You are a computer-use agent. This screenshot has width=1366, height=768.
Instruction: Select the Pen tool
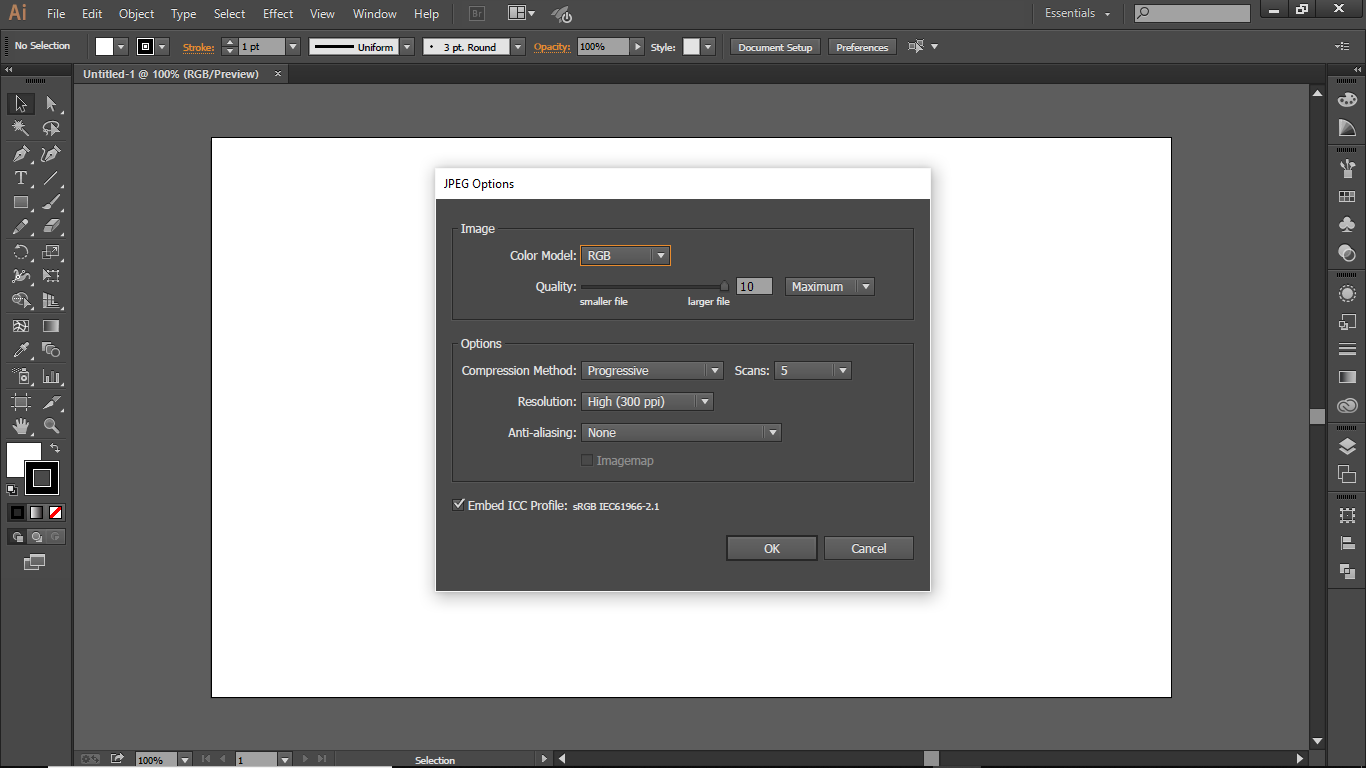[x=20, y=153]
